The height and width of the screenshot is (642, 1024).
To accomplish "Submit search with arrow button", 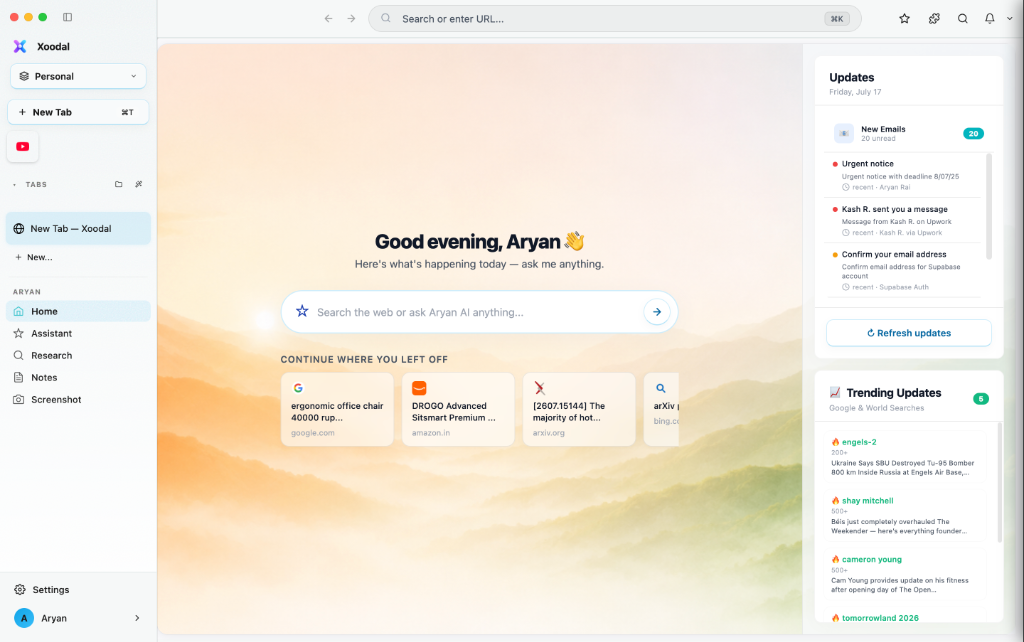I will [657, 312].
